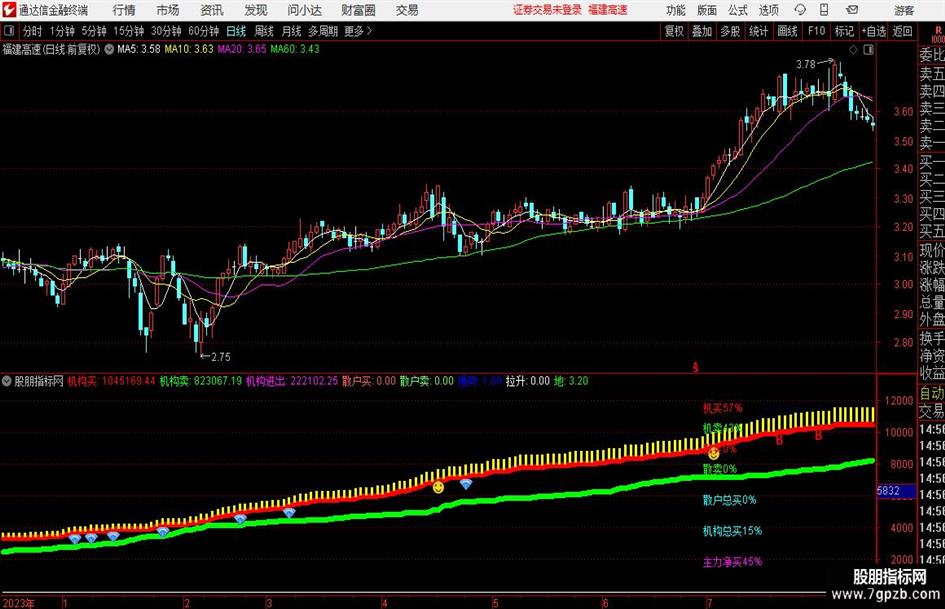This screenshot has height=609, width=945.
Task: Click the 统计 statistics toolbar button
Action: (758, 31)
